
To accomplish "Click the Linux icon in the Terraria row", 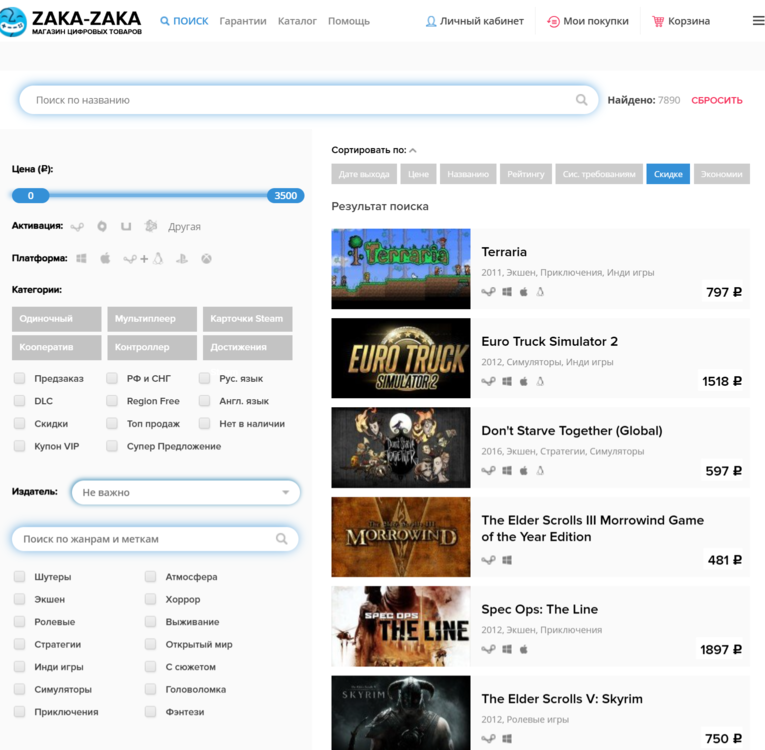I will (540, 292).
